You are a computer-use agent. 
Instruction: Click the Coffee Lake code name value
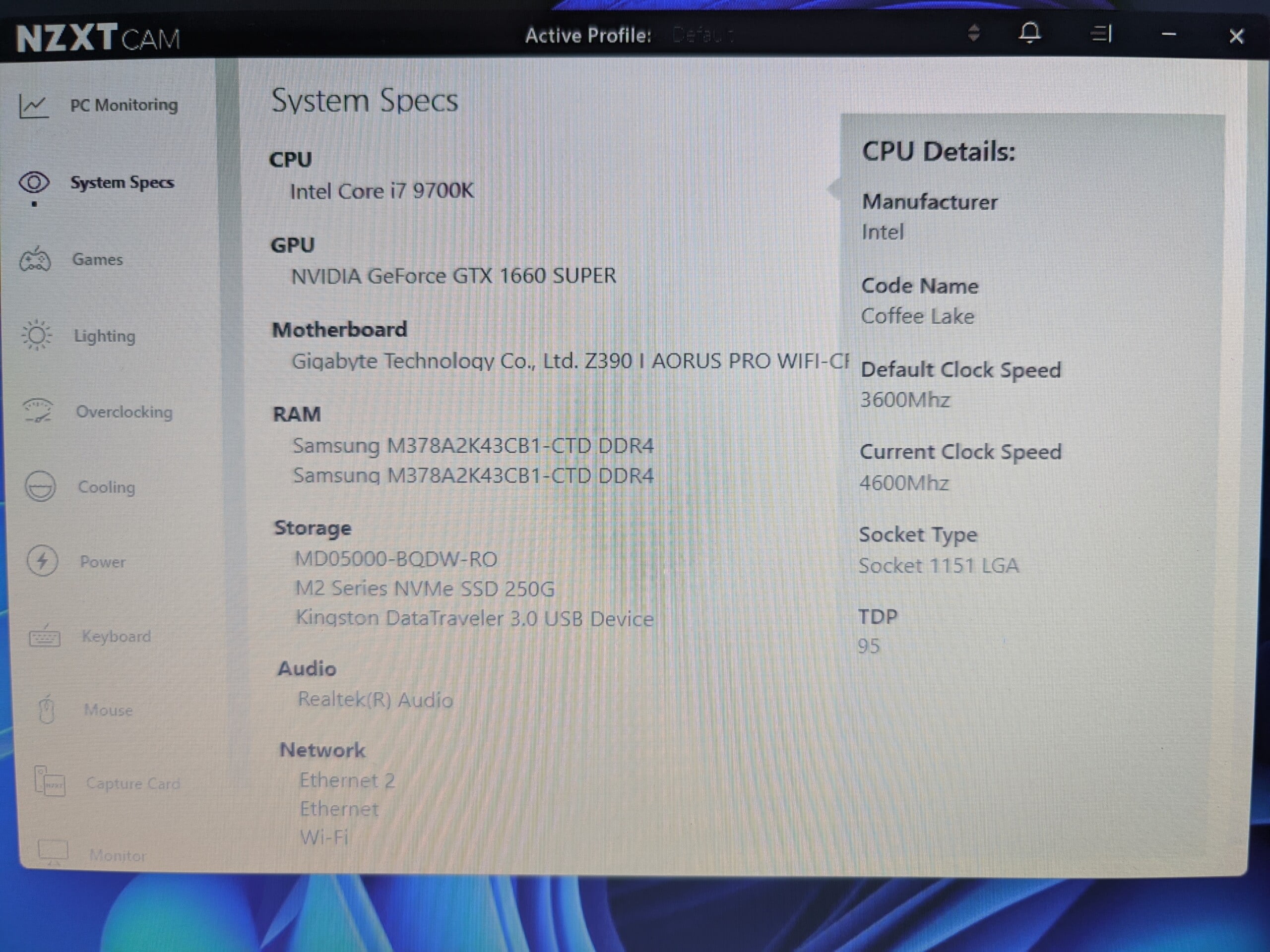(x=917, y=316)
